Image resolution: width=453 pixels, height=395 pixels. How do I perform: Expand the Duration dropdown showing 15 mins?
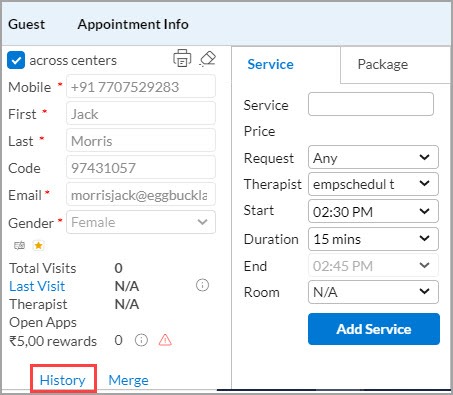(373, 239)
